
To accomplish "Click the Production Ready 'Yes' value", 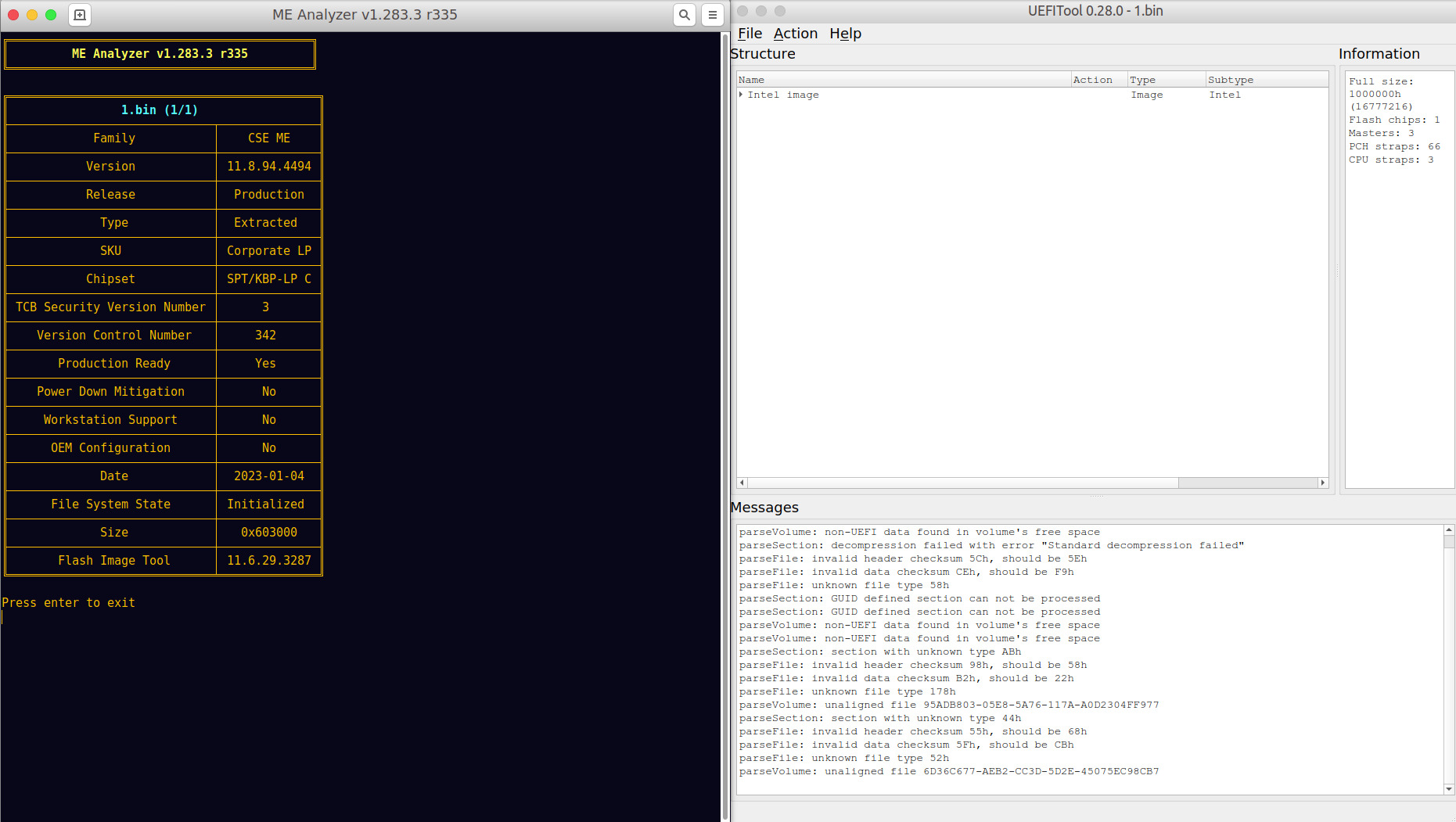I will pyautogui.click(x=266, y=364).
